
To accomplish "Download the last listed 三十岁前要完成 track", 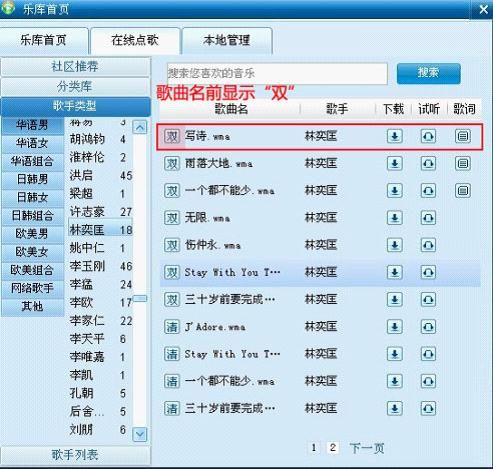I will pyautogui.click(x=395, y=408).
